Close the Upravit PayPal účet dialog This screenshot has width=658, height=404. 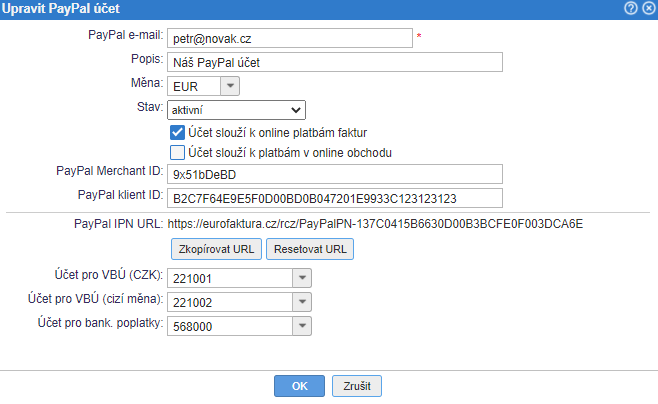(646, 8)
